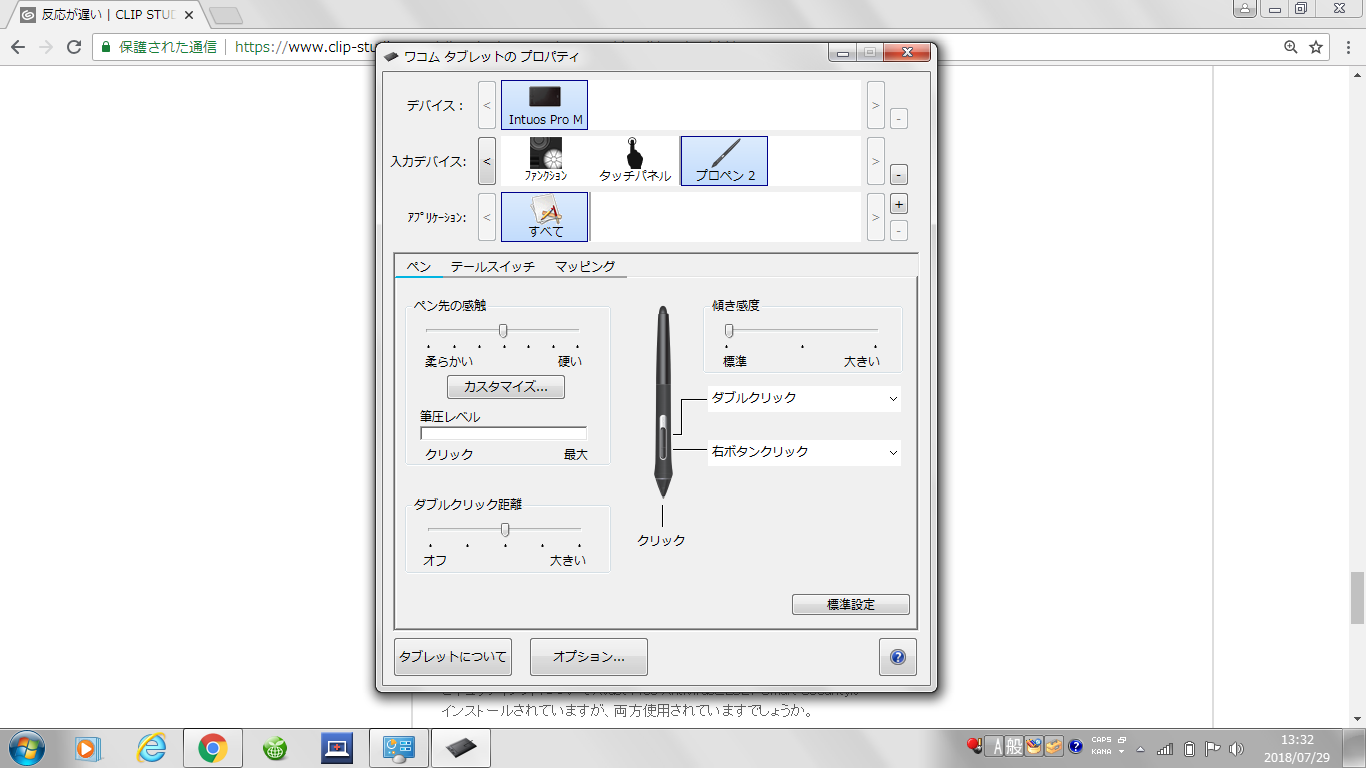Open the lower pen button 右ボタンクリック dropdown

804,452
